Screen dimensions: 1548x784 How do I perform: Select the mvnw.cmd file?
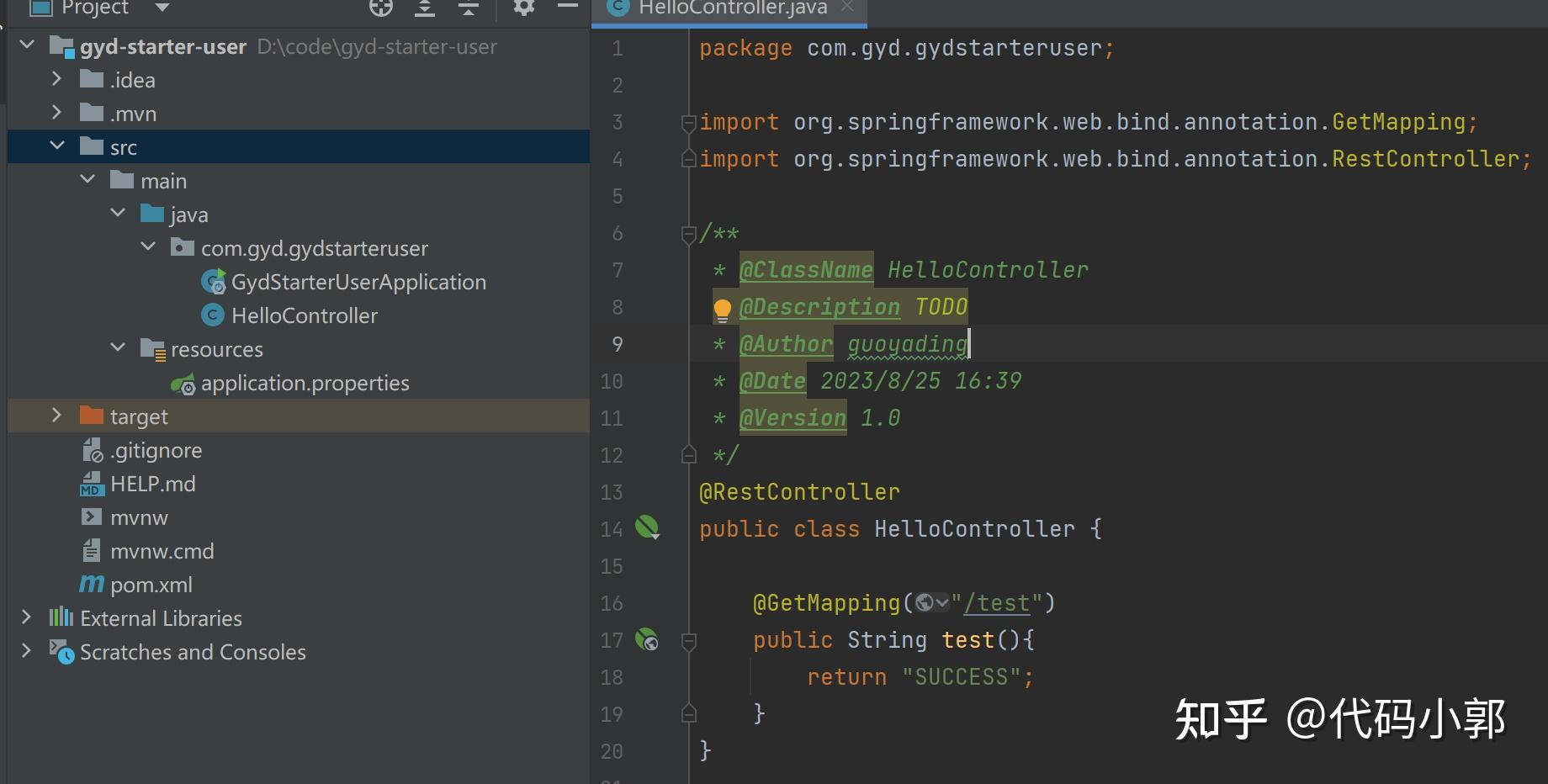pos(162,551)
